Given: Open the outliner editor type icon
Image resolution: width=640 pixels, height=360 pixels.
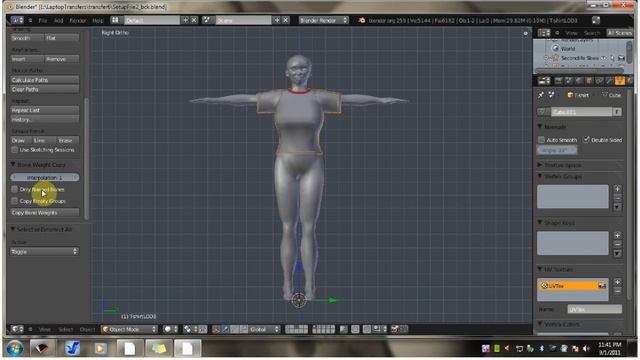Looking at the screenshot, I should pyautogui.click(x=544, y=33).
